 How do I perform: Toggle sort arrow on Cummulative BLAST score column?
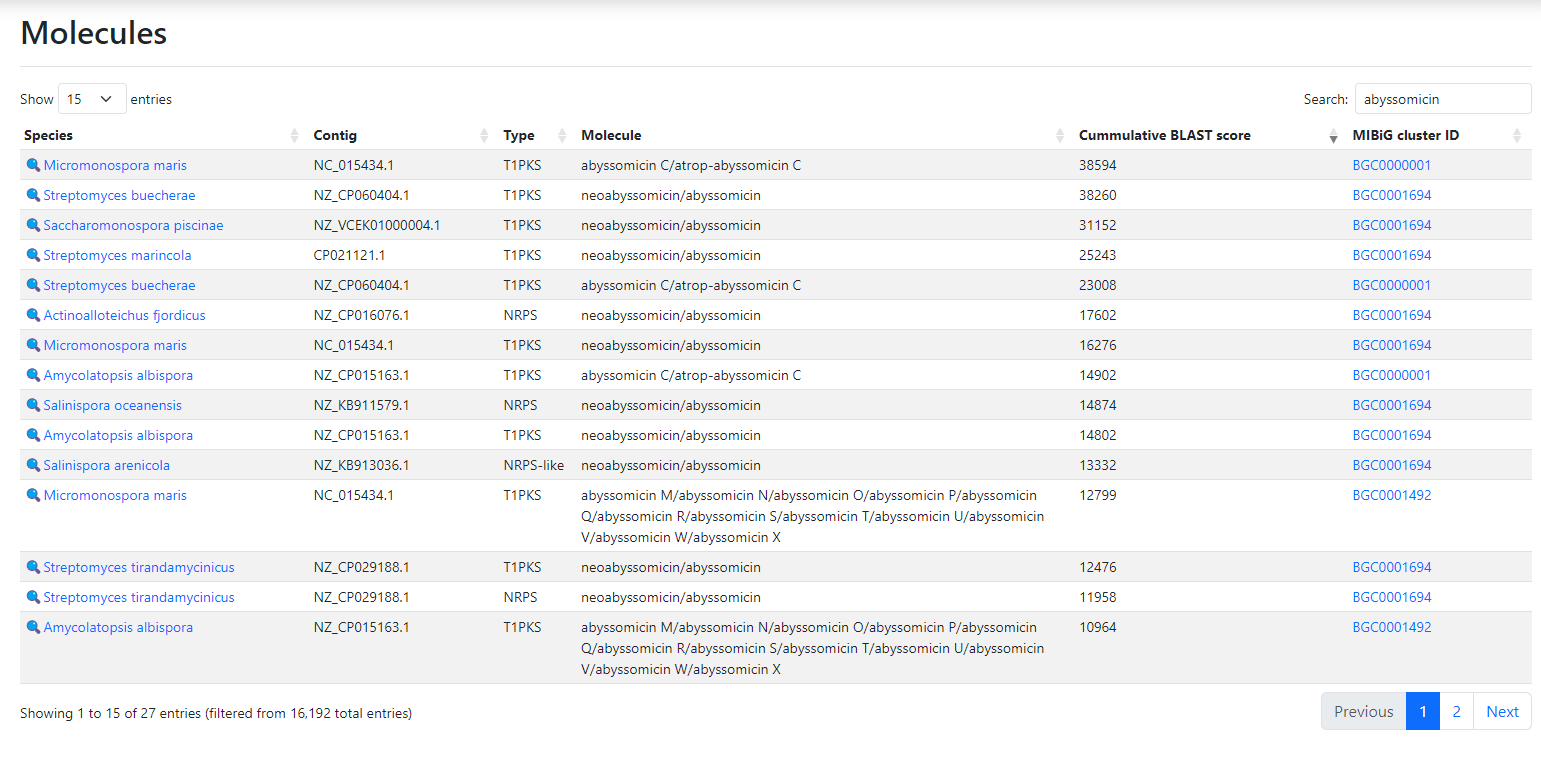pos(1333,136)
